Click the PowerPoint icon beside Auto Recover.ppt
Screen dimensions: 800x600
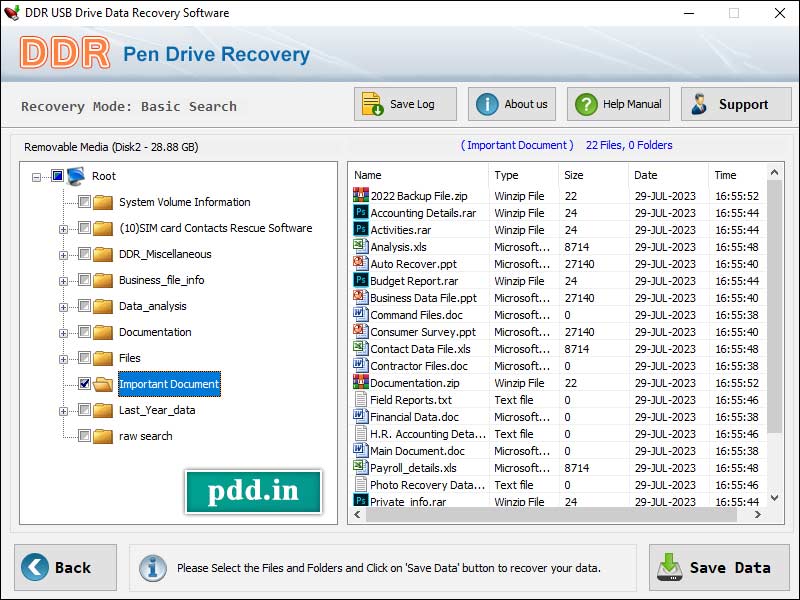[x=359, y=264]
